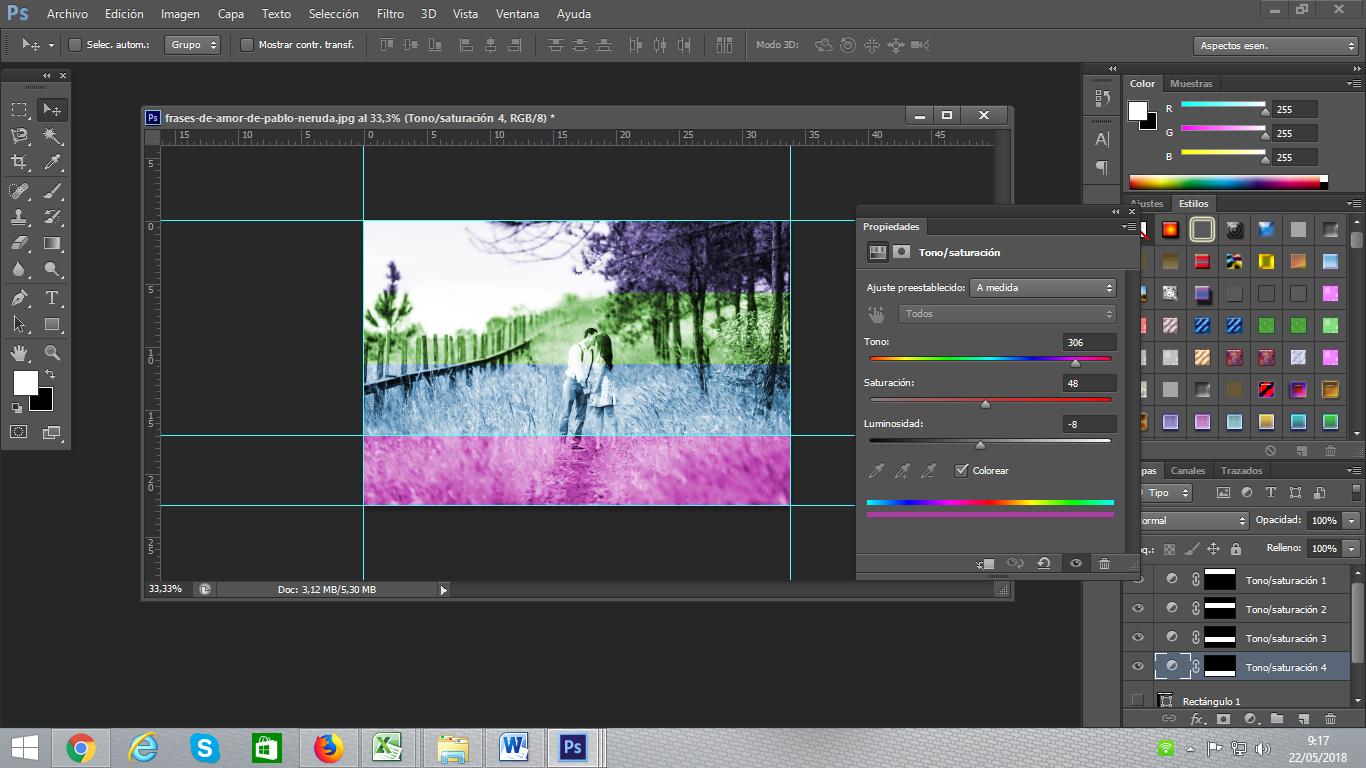1366x768 pixels.
Task: Select the Horizontal Type tool
Action: pos(52,298)
